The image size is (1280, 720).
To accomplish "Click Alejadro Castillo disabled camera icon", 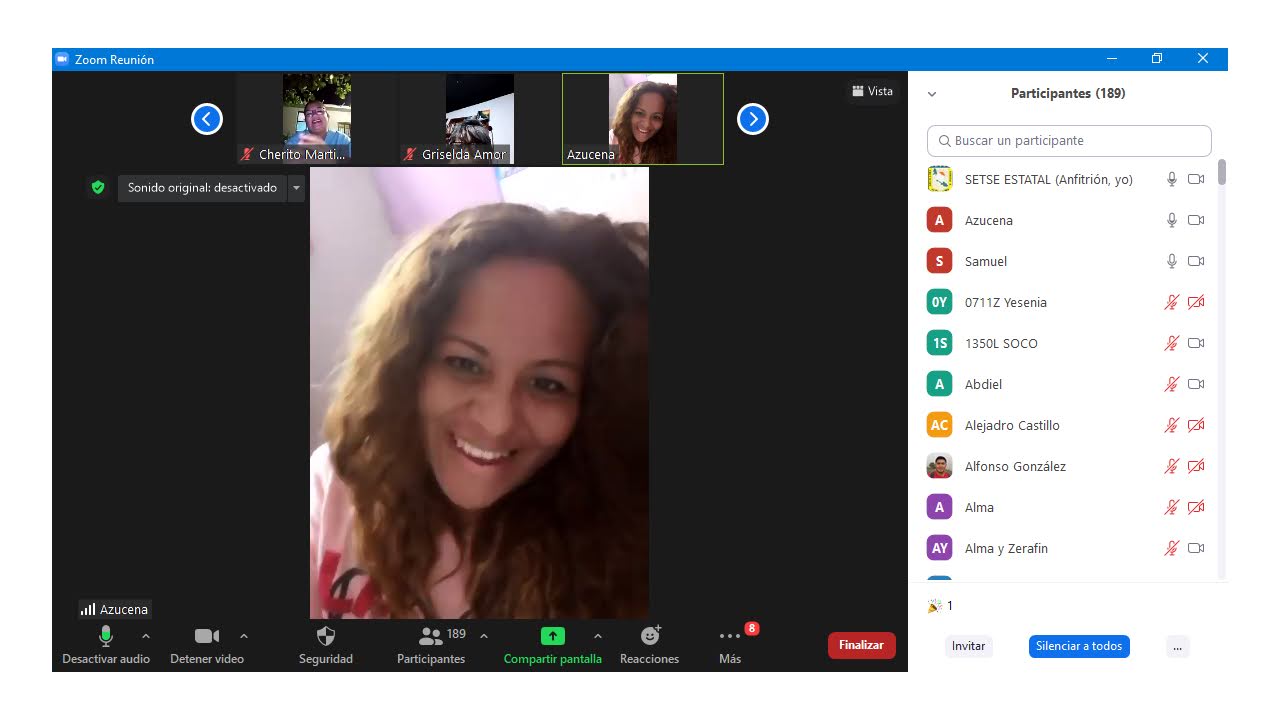I will [x=1196, y=426].
